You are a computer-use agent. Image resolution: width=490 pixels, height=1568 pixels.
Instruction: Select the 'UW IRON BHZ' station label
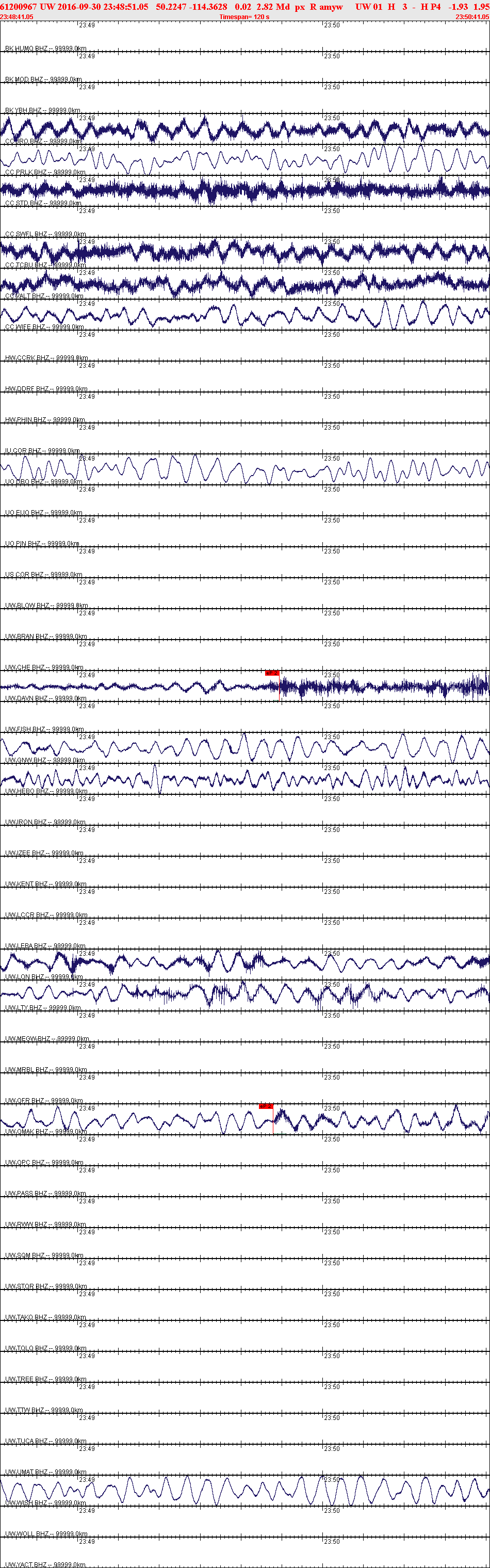[45, 822]
